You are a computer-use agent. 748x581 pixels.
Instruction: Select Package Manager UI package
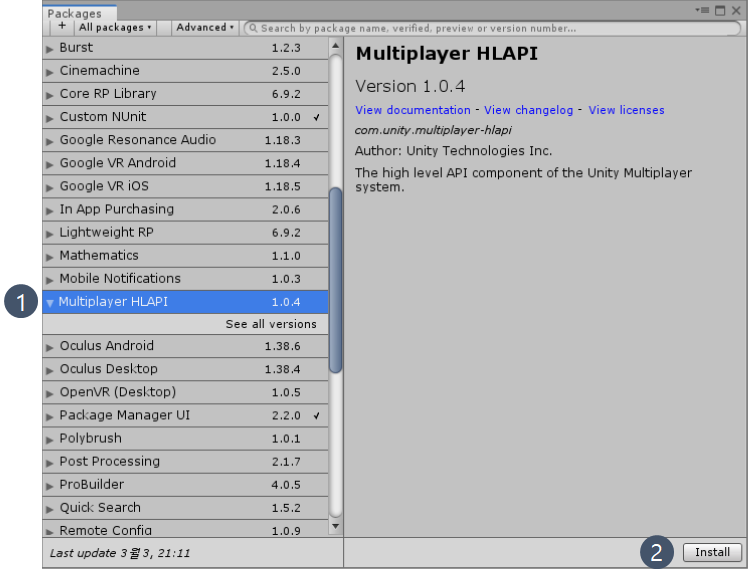coord(185,415)
